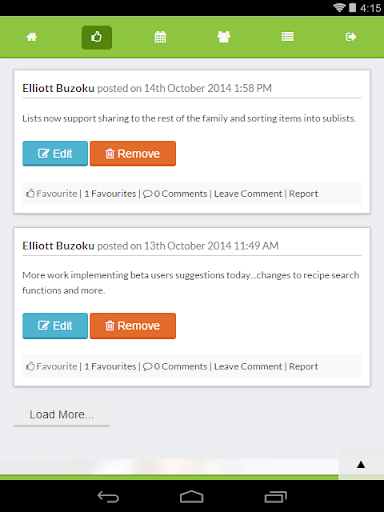Edit the 13th October post
The width and height of the screenshot is (384, 512).
tap(55, 326)
